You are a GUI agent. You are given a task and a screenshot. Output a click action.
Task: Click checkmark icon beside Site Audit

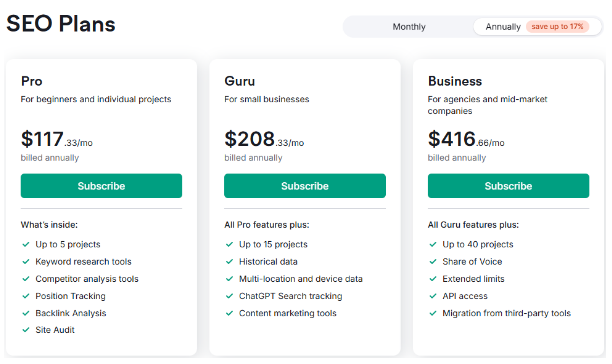[x=26, y=330]
